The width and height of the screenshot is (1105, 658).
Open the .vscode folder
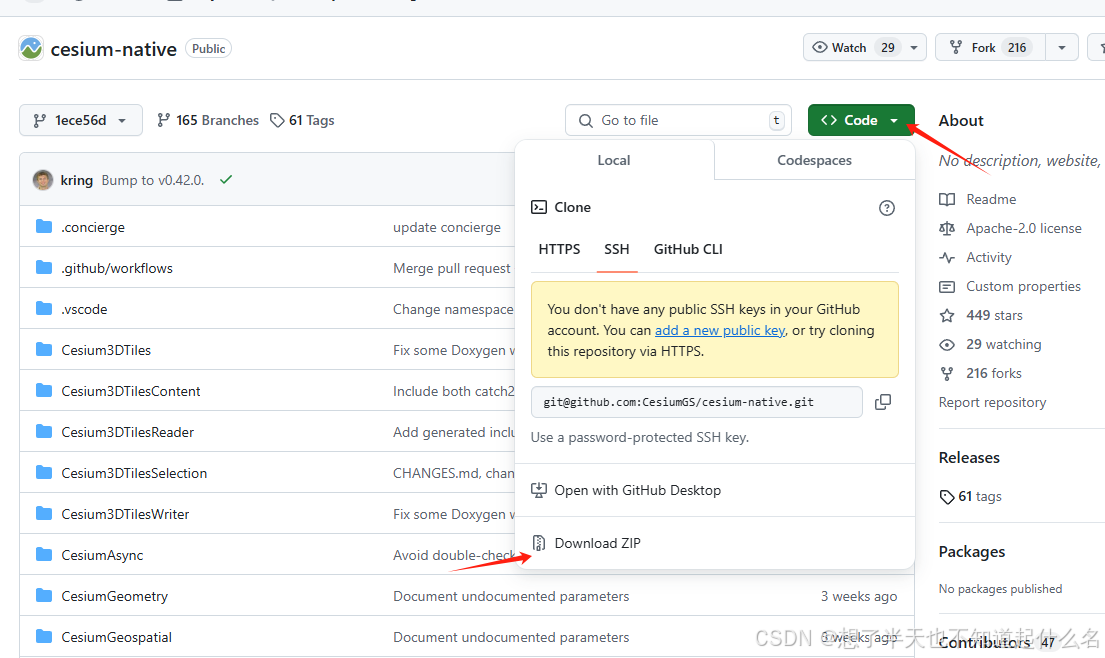pyautogui.click(x=85, y=309)
